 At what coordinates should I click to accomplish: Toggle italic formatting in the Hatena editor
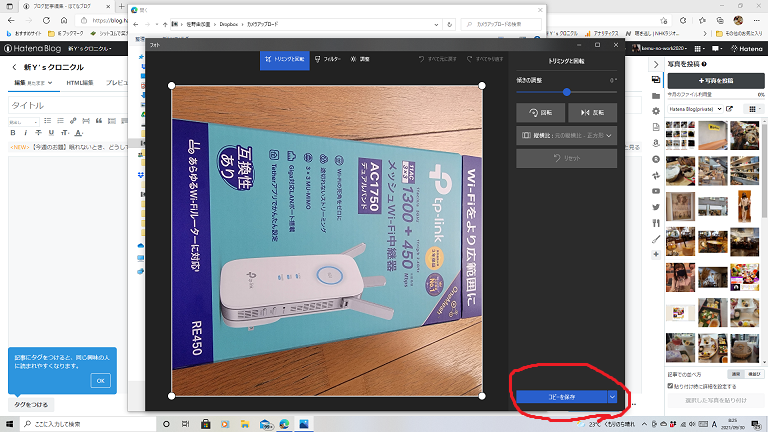[25, 133]
